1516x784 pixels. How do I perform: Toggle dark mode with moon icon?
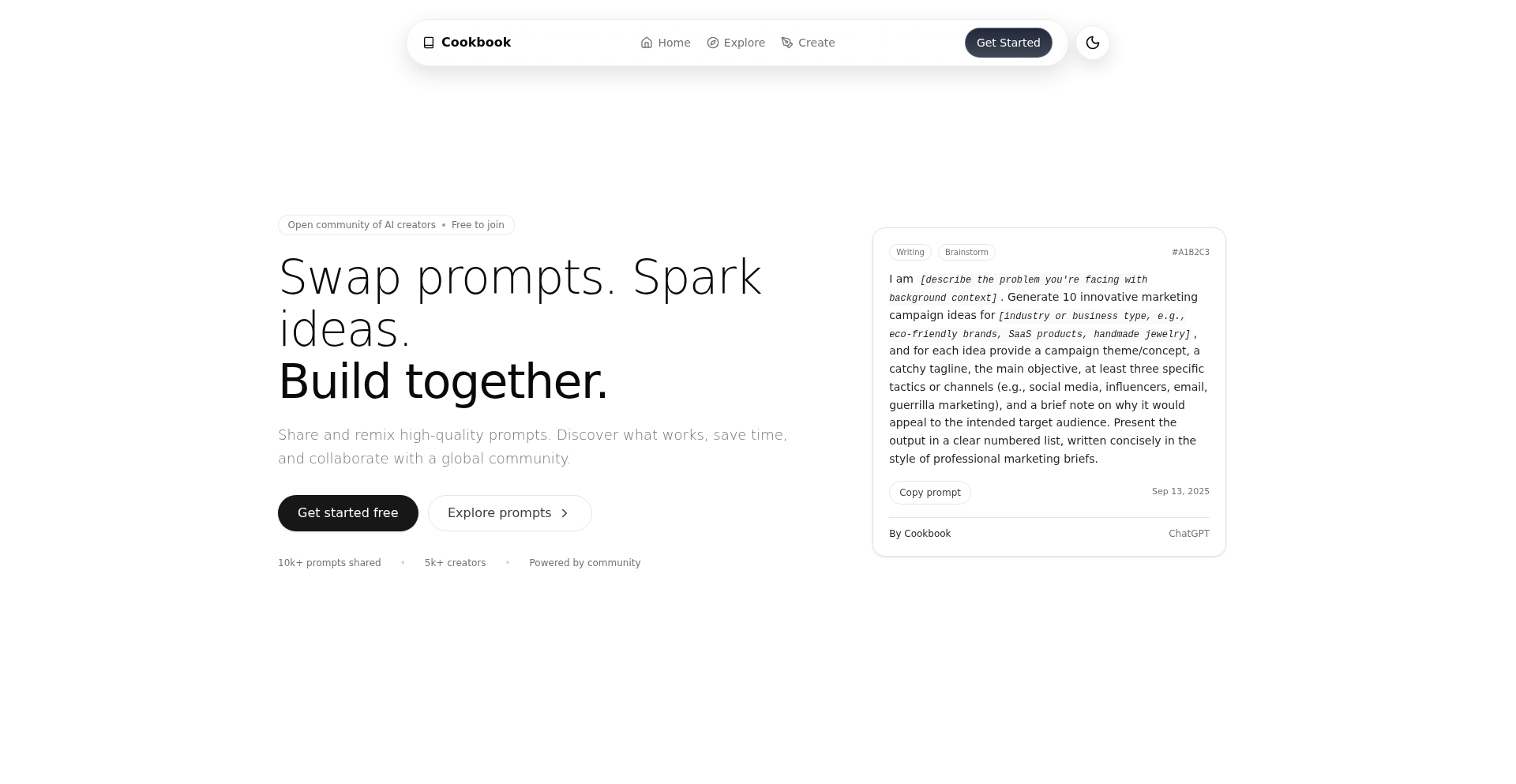[1093, 43]
